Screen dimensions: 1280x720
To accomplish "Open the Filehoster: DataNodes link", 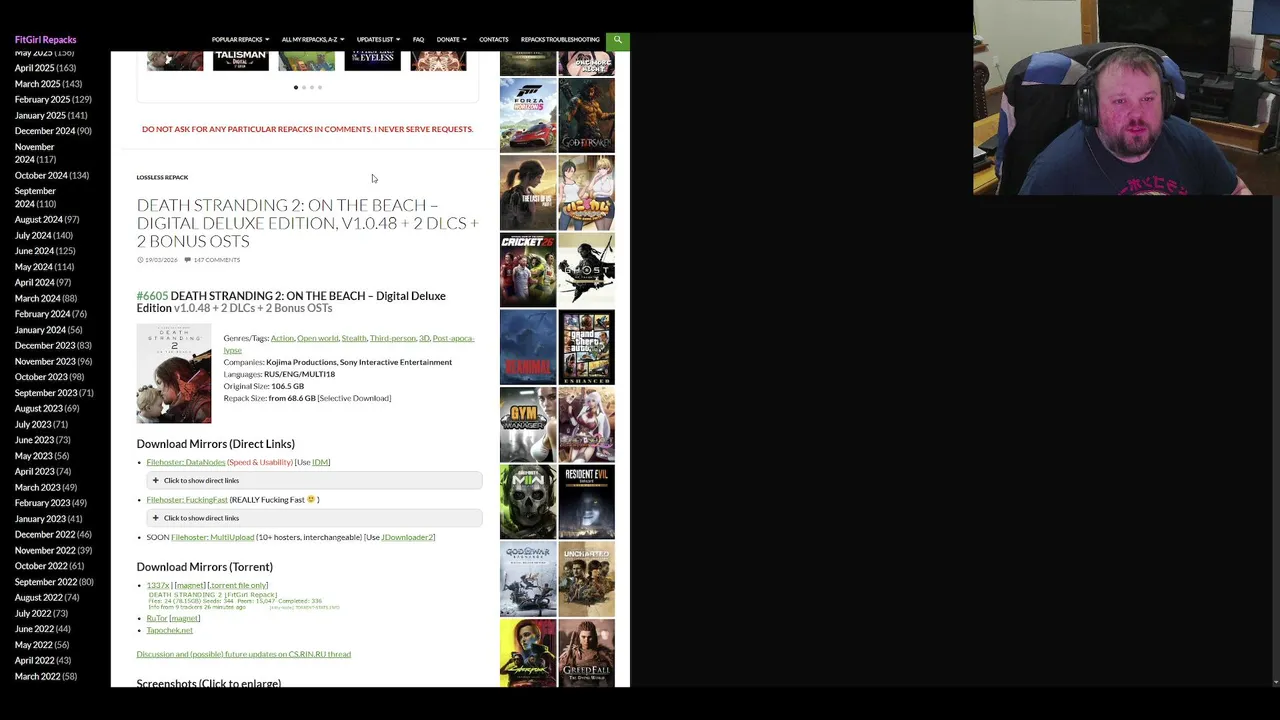I will coord(186,462).
